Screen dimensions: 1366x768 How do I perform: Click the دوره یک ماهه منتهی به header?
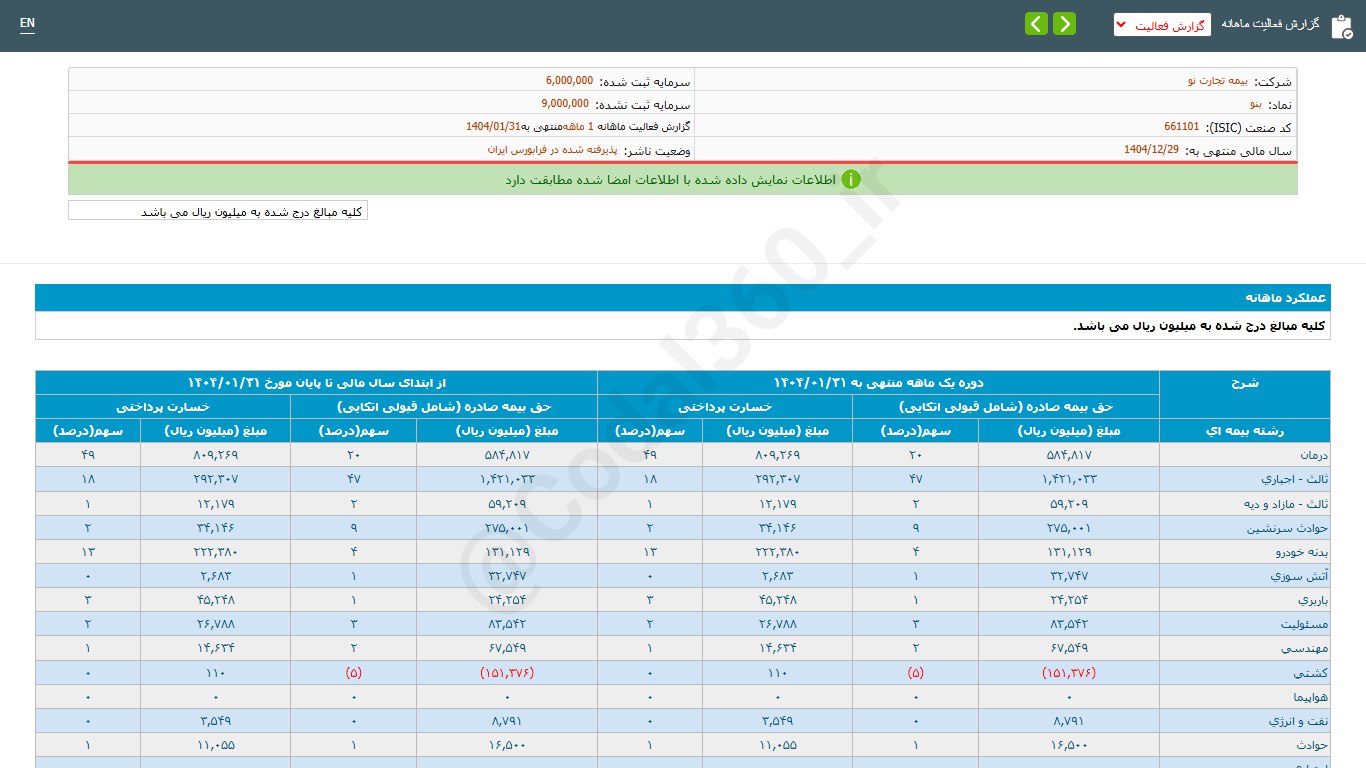[878, 383]
